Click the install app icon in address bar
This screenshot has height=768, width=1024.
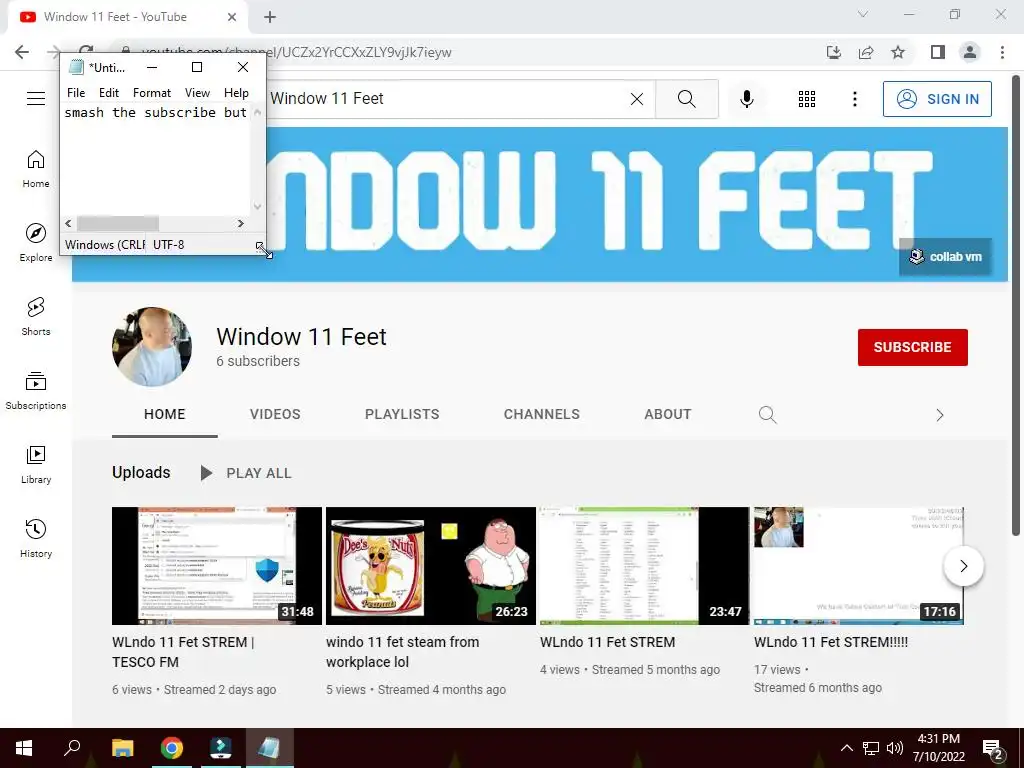(833, 52)
